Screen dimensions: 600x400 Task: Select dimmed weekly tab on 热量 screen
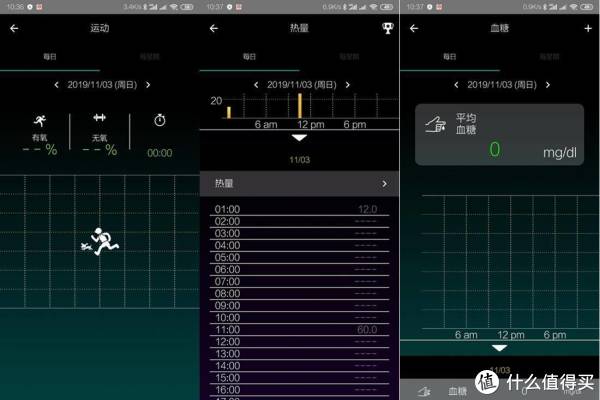click(x=349, y=57)
